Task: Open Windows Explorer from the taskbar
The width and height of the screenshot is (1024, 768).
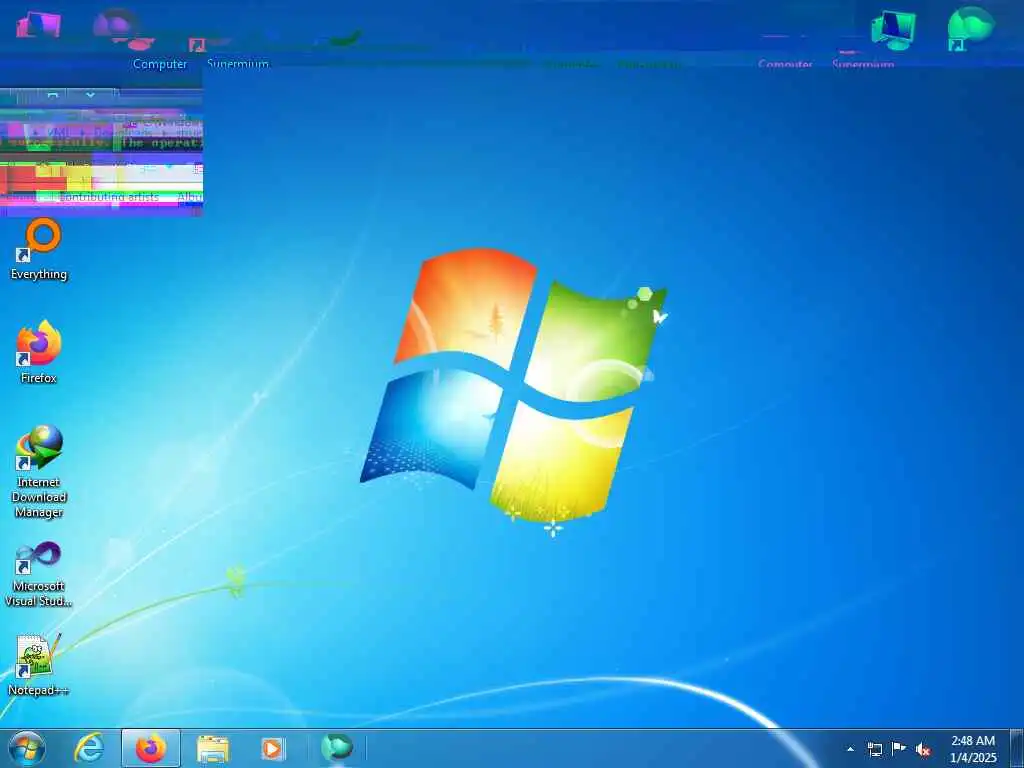Action: tap(213, 748)
